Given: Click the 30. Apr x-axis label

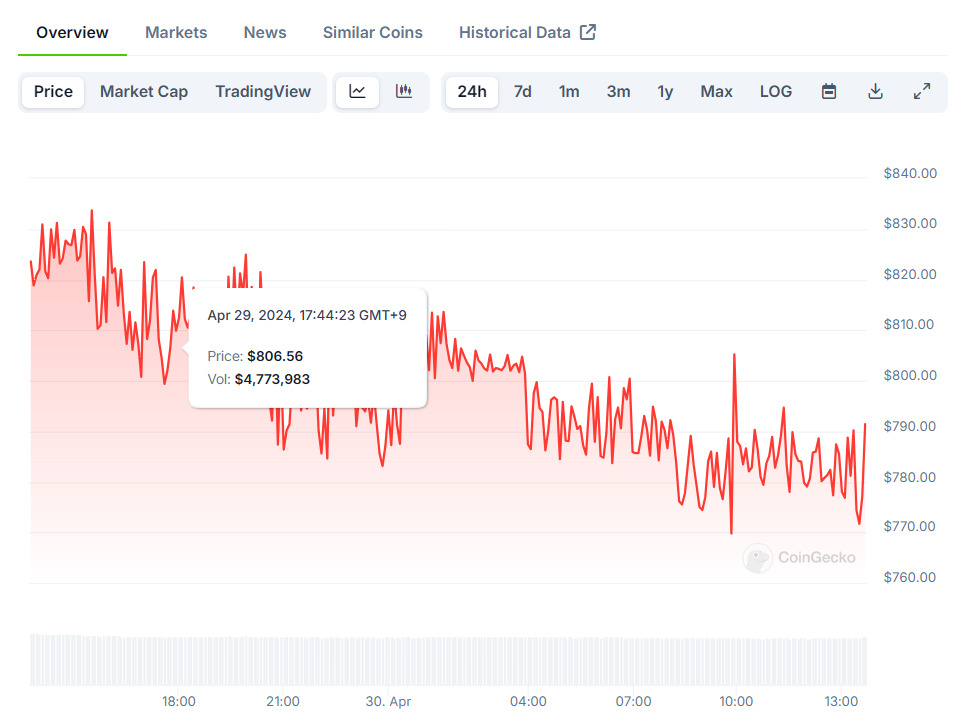Looking at the screenshot, I should pyautogui.click(x=388, y=702).
